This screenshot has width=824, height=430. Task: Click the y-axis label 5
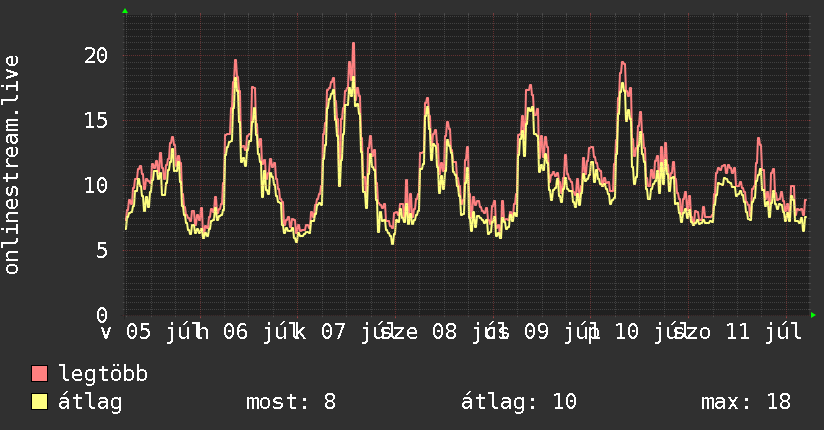point(102,250)
